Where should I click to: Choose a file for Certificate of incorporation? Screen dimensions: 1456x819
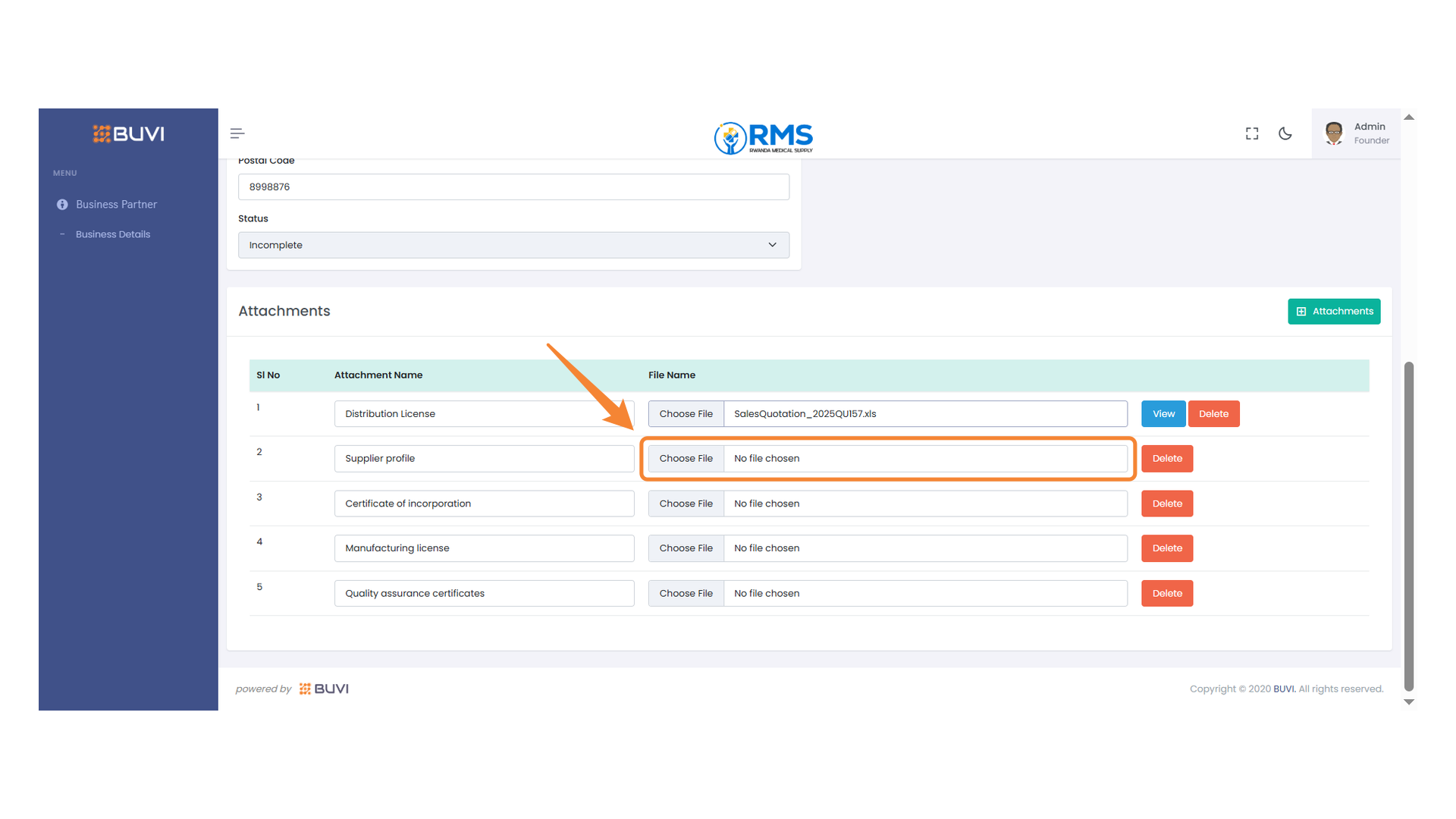tap(686, 503)
